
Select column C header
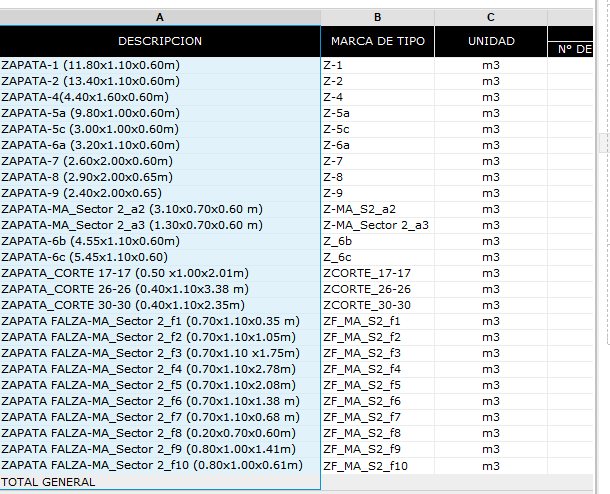491,17
